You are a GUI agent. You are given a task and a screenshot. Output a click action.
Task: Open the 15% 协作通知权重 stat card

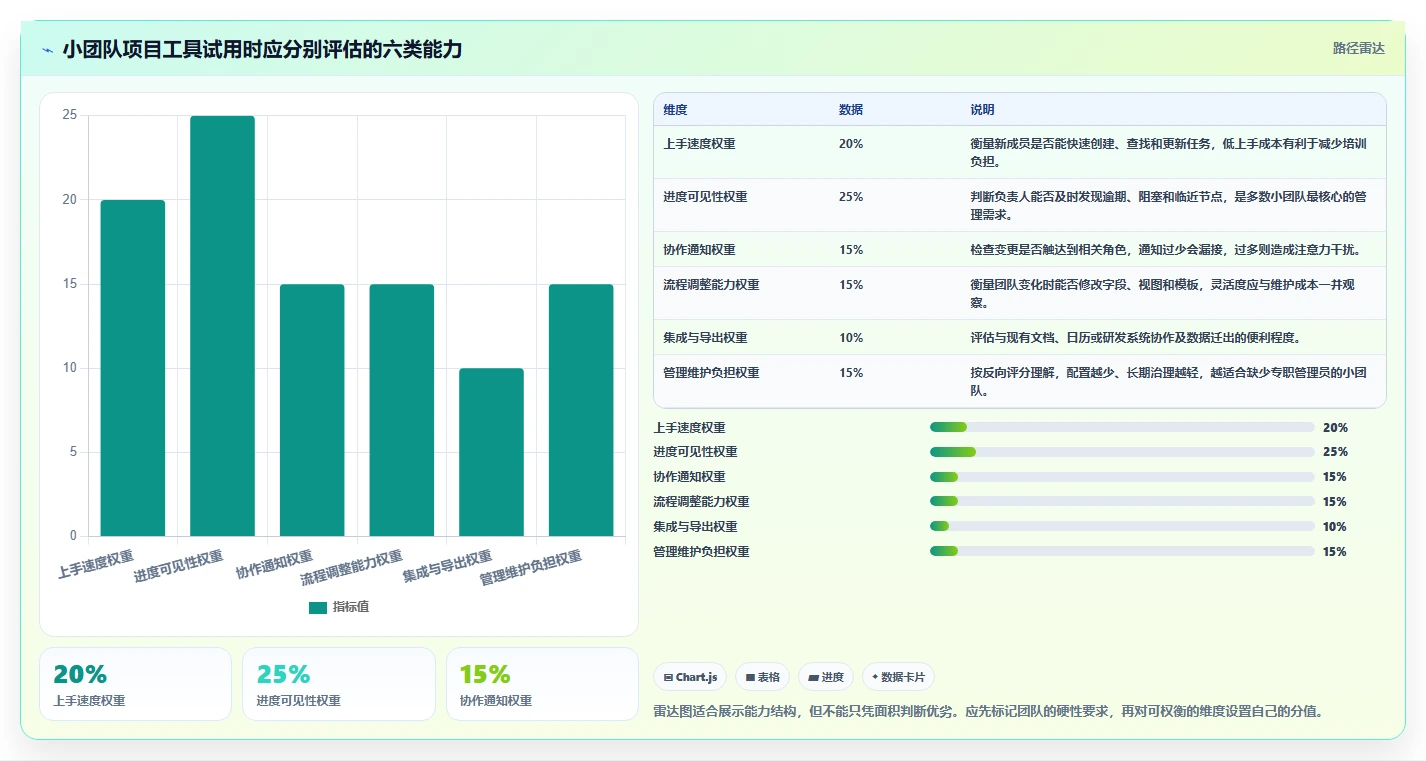pos(541,684)
